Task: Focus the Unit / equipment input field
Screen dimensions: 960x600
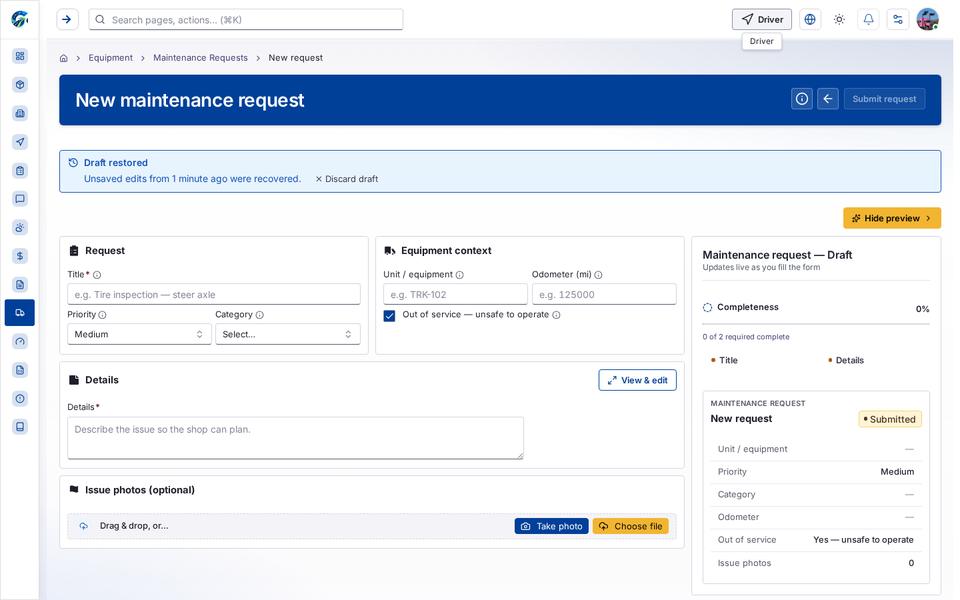Action: pyautogui.click(x=456, y=294)
